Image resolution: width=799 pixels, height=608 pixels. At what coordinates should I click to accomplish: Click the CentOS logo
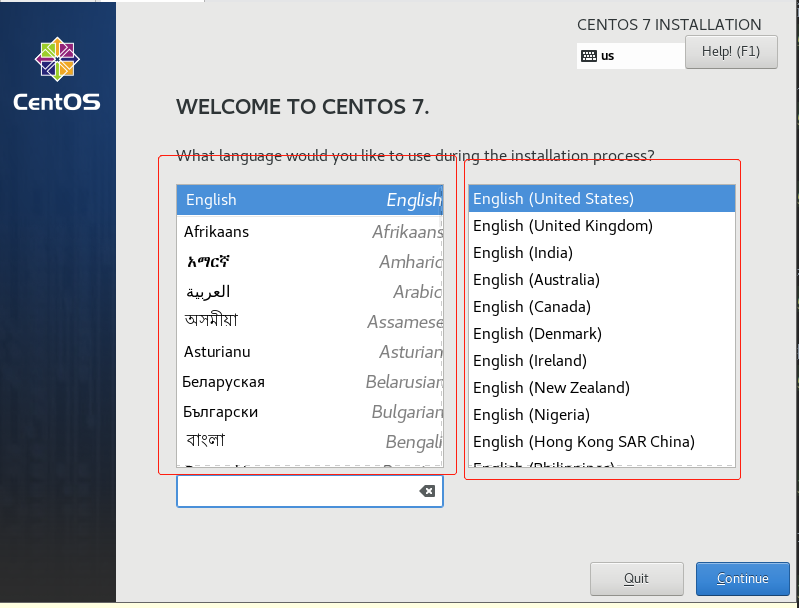57,74
